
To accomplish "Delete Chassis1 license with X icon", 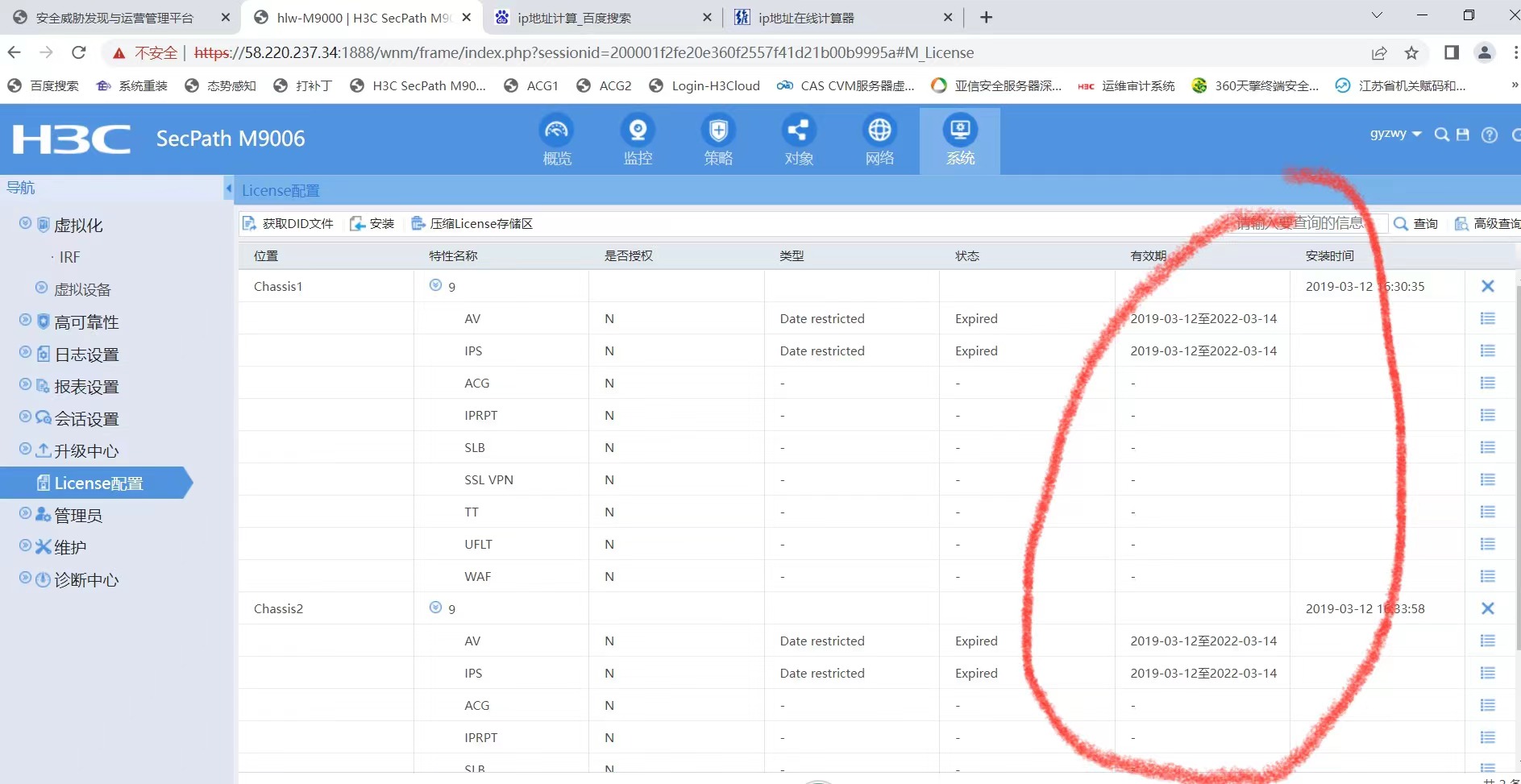I will [x=1487, y=286].
